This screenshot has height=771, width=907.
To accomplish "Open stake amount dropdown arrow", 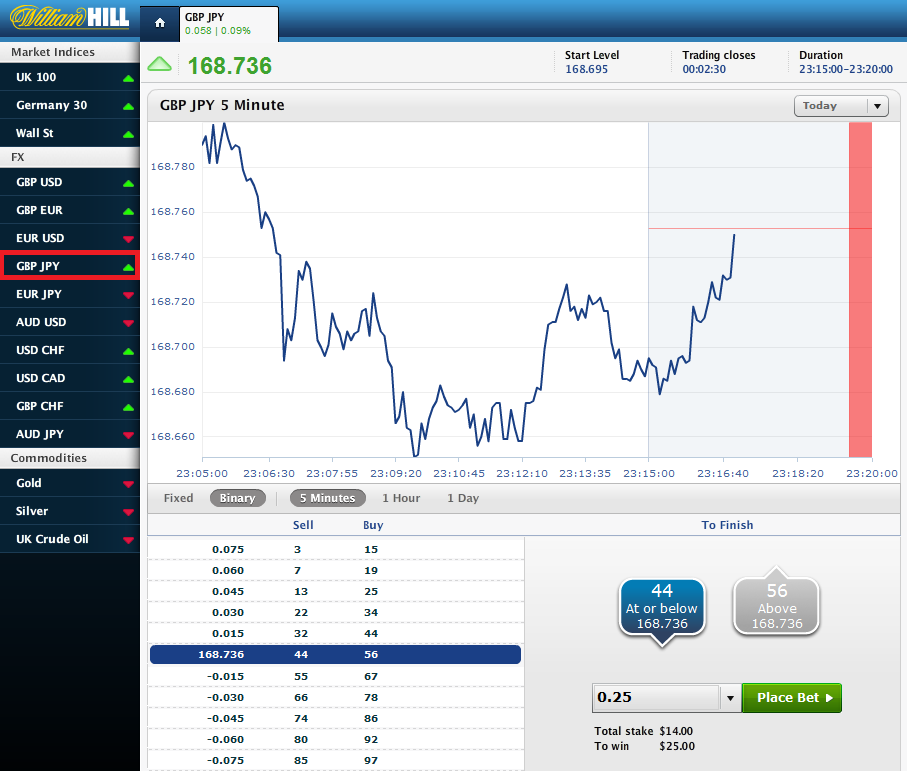I will tap(730, 698).
